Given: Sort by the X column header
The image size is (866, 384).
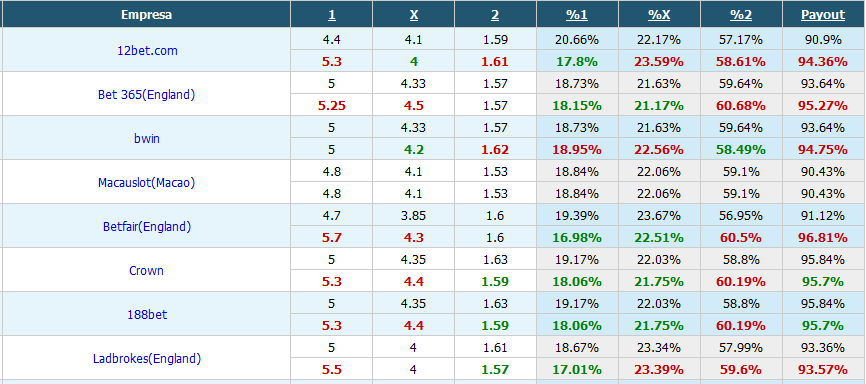Looking at the screenshot, I should (414, 15).
